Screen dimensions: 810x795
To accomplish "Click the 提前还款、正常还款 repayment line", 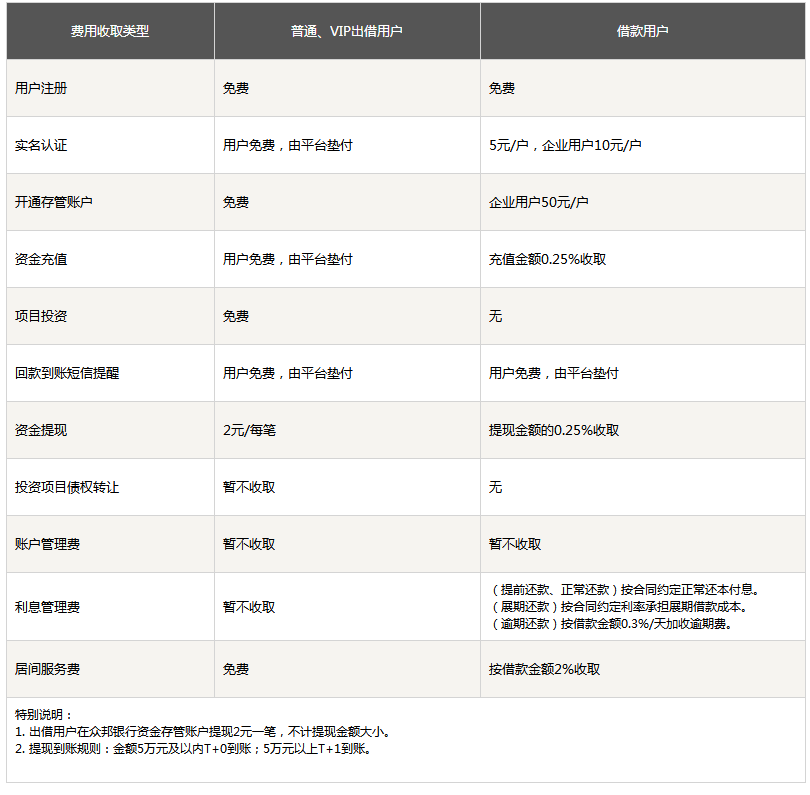I will coord(626,589).
